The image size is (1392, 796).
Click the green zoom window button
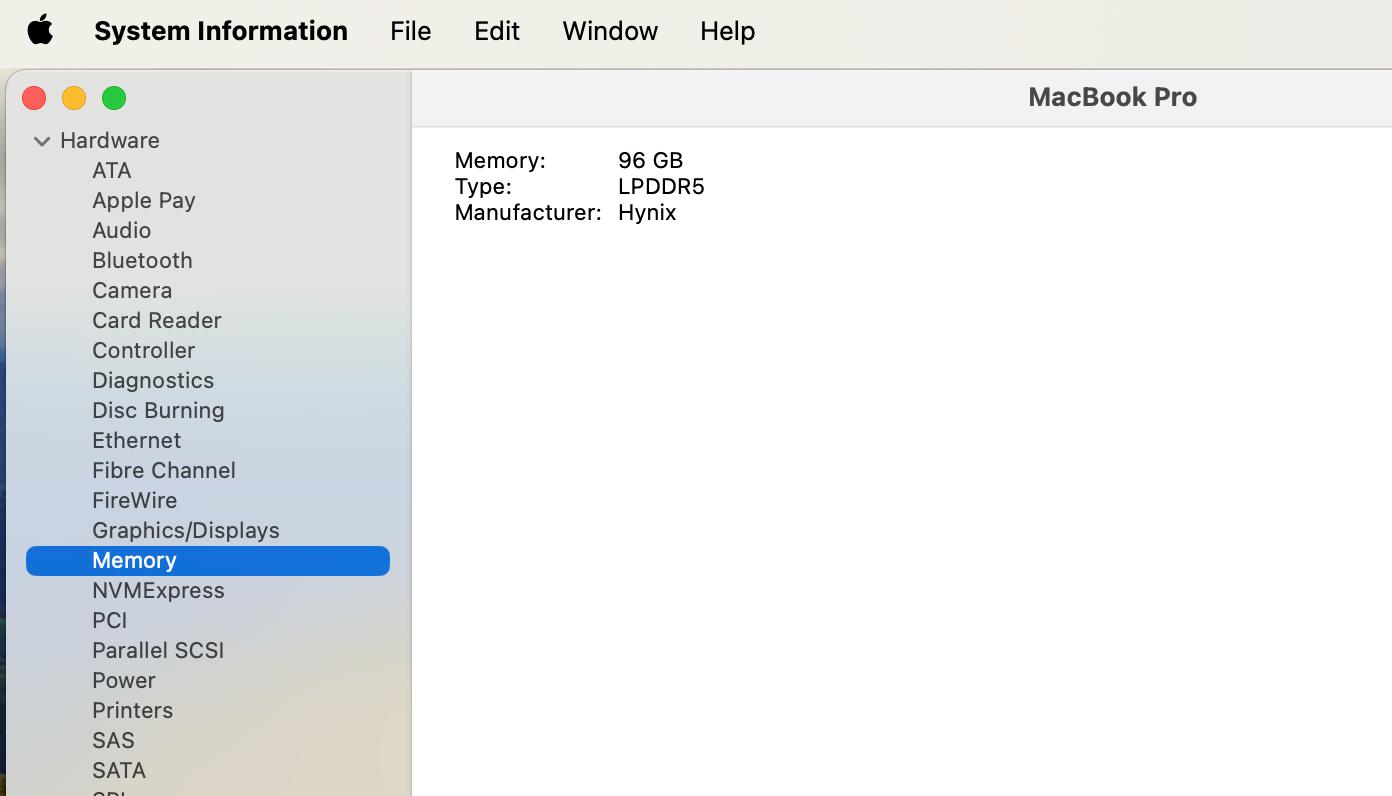114,98
